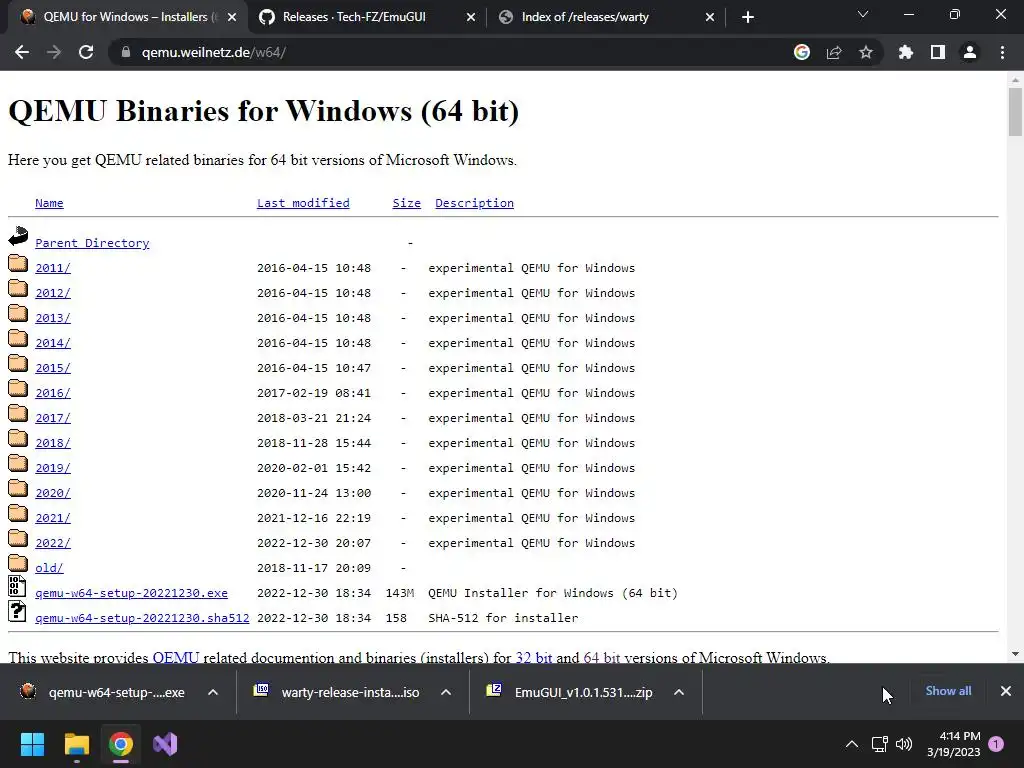Viewport: 1024px width, 768px height.
Task: Expand options for warty-release ISO download
Action: coord(446,692)
